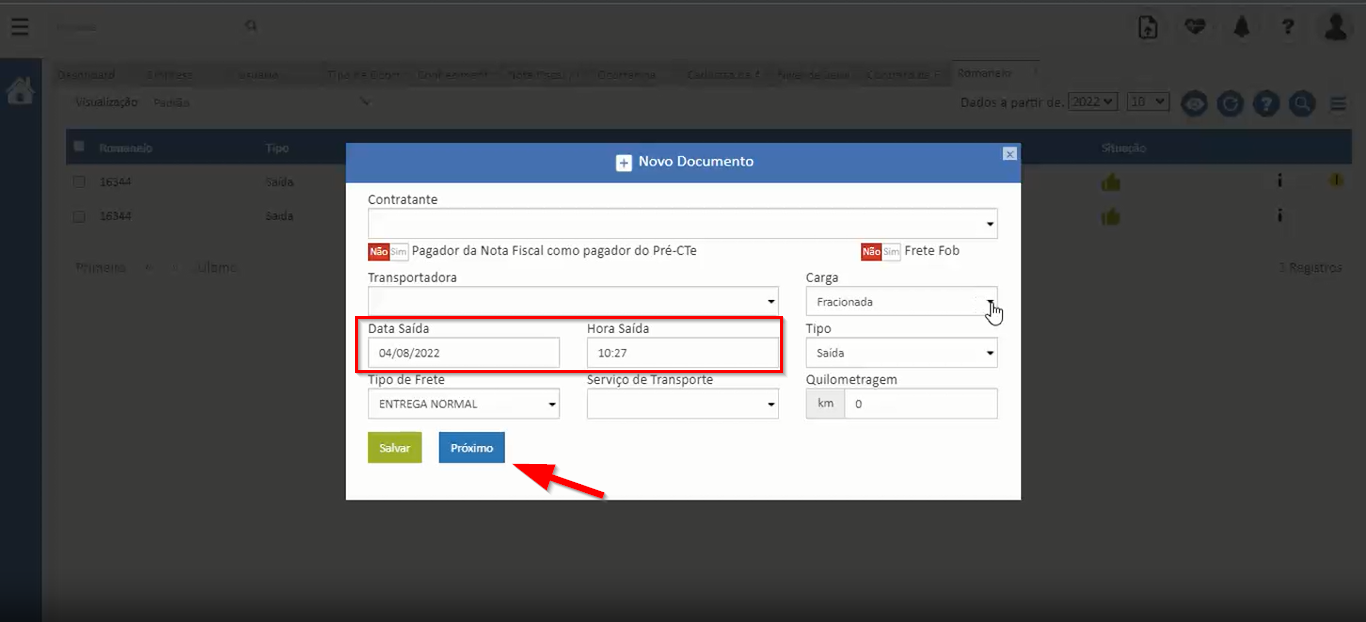The image size is (1366, 622).
Task: Click the Próximo button
Action: pyautogui.click(x=471, y=448)
